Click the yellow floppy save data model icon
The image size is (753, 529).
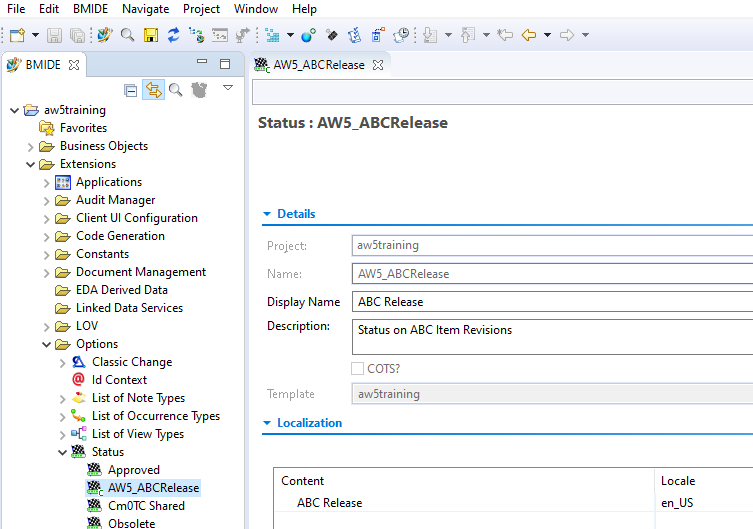click(151, 35)
